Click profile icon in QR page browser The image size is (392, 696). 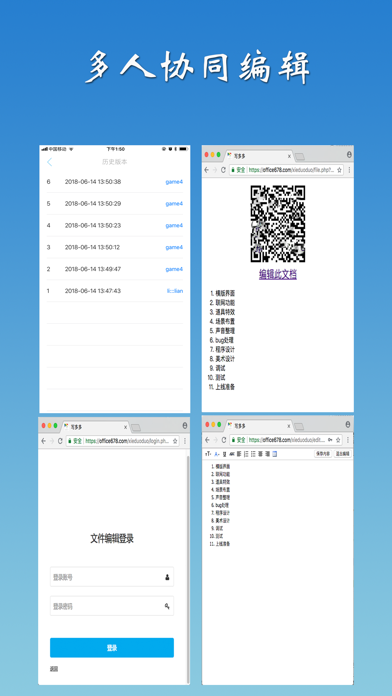coord(349,154)
